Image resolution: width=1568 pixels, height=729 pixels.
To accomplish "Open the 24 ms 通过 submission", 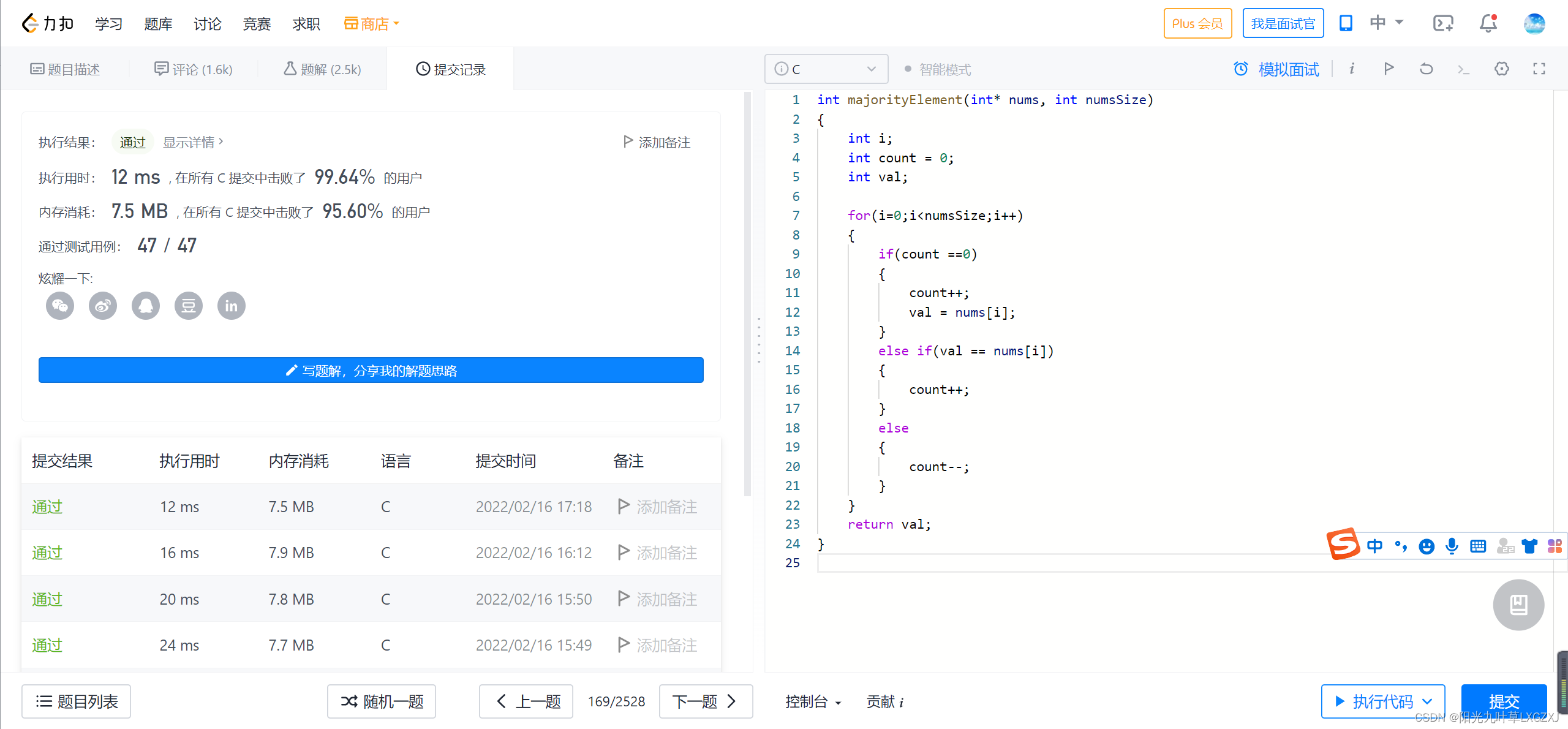I will coord(47,645).
